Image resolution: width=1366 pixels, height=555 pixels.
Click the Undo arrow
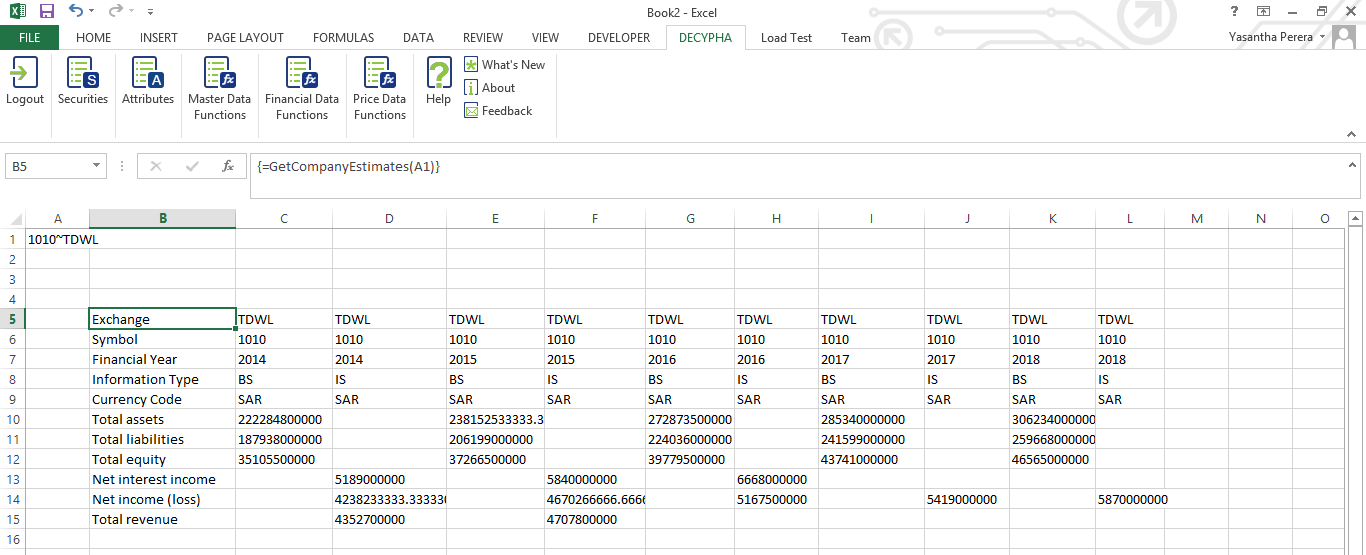(x=77, y=11)
